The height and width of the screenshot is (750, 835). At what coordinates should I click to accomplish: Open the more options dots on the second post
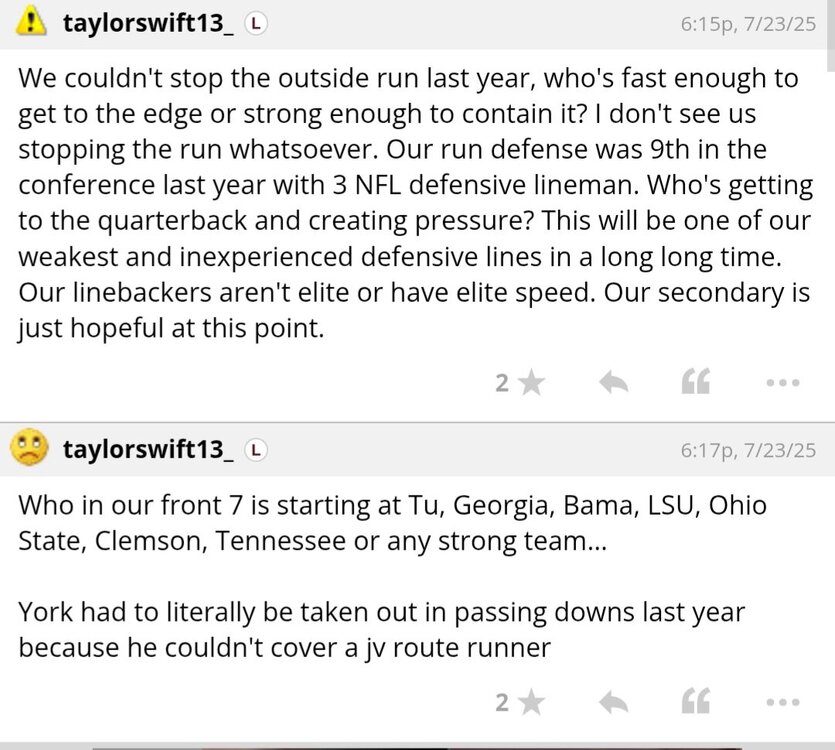(781, 703)
